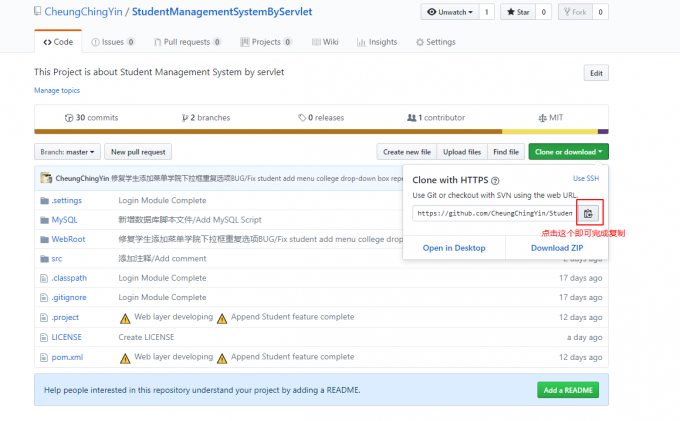Switch to the Code tab
The height and width of the screenshot is (421, 680).
[x=58, y=42]
